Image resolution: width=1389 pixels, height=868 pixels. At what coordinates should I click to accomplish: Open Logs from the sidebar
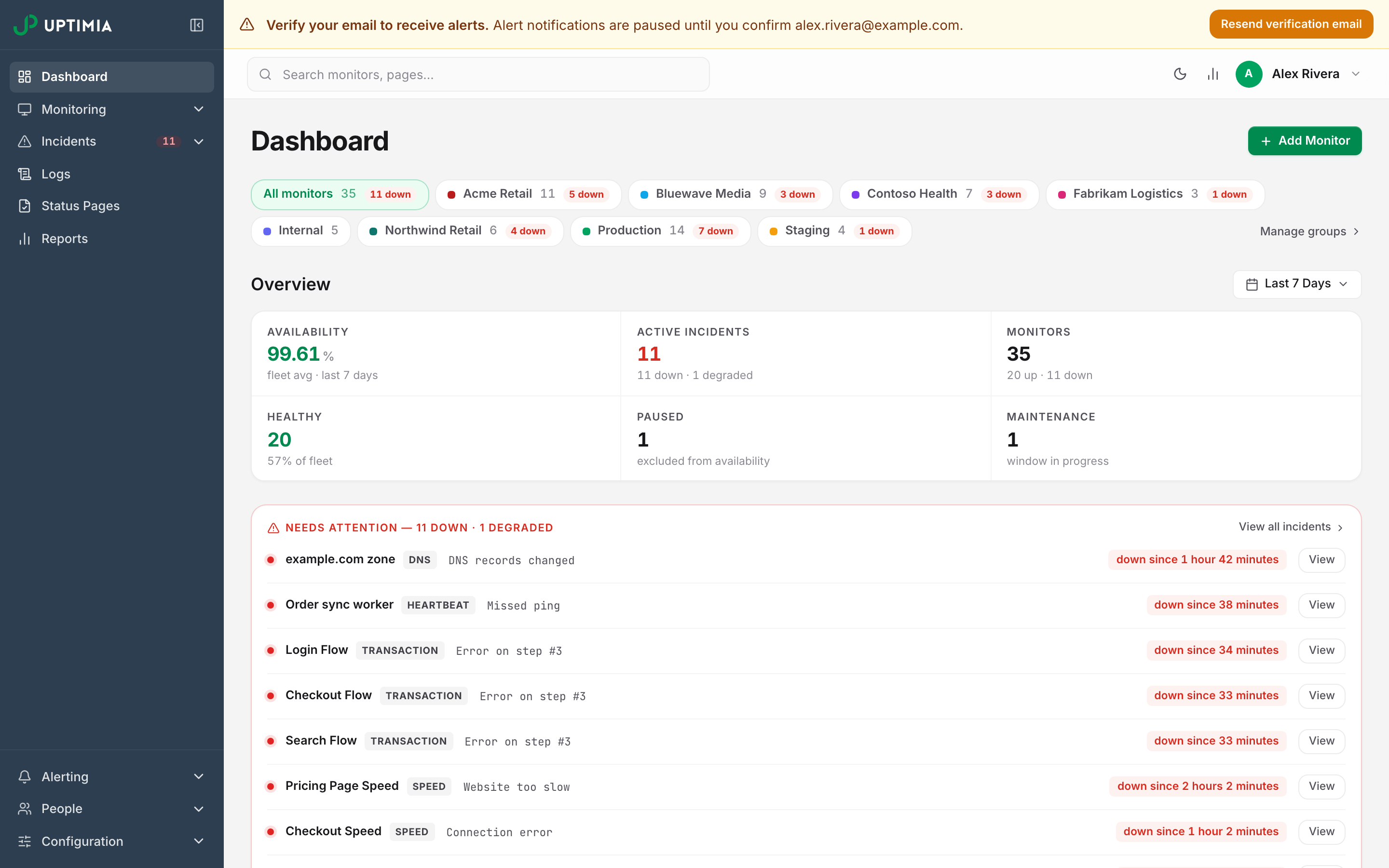(x=112, y=174)
